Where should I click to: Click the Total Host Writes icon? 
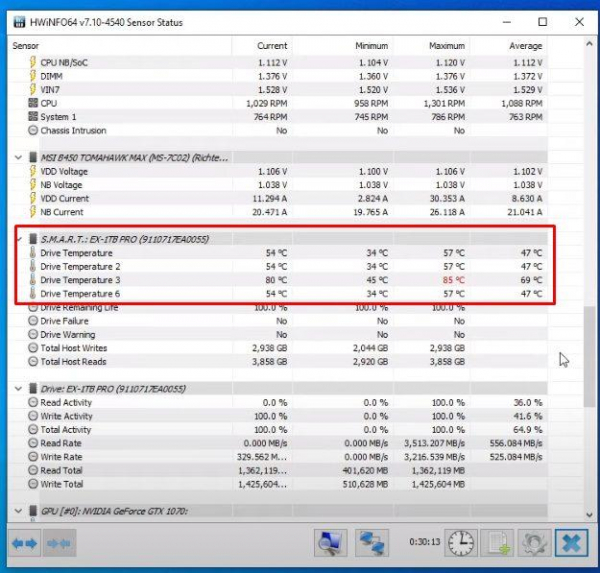pyautogui.click(x=33, y=348)
